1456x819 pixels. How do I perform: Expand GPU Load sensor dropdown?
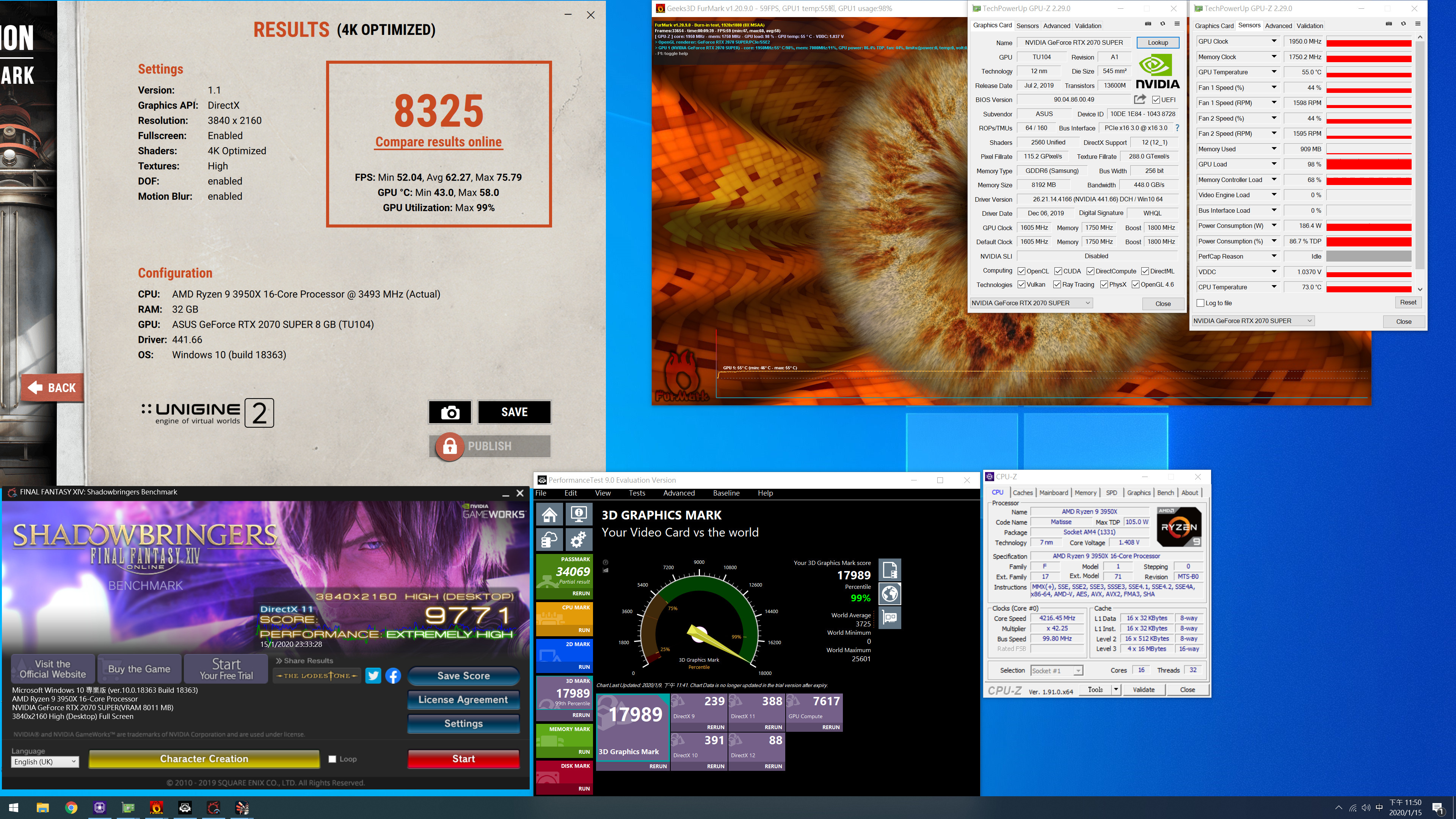point(1274,165)
